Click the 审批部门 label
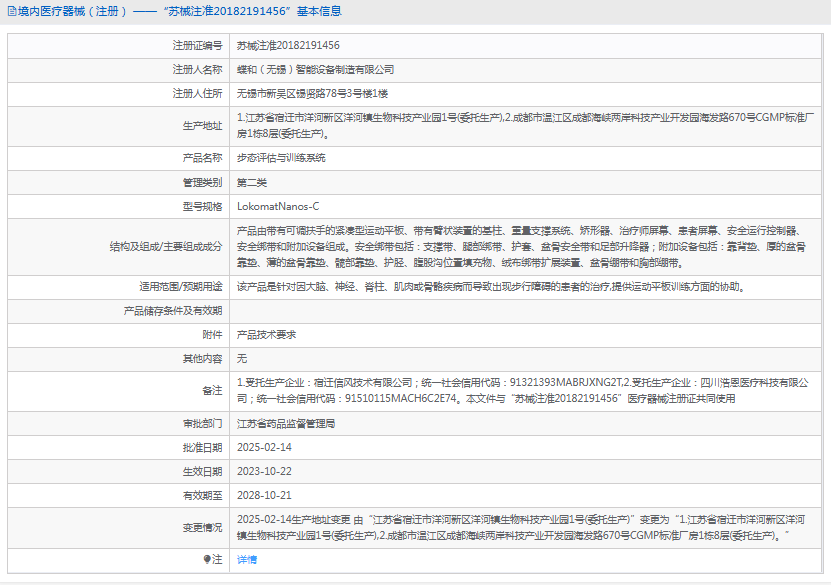The width and height of the screenshot is (831, 585). point(202,424)
